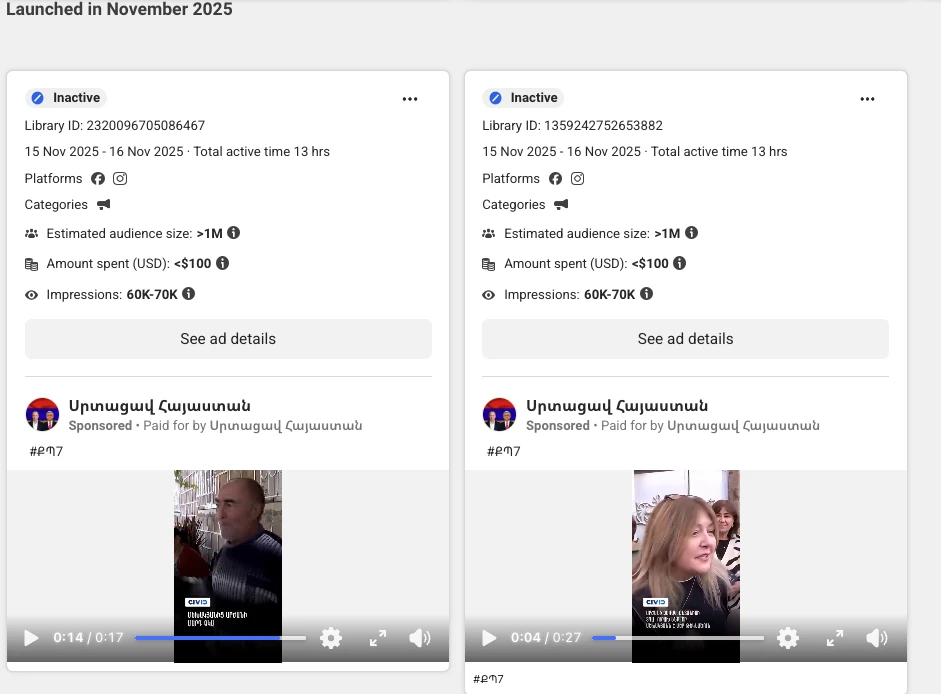941x694 pixels.
Task: Click See ad details on right ad
Action: 685,339
